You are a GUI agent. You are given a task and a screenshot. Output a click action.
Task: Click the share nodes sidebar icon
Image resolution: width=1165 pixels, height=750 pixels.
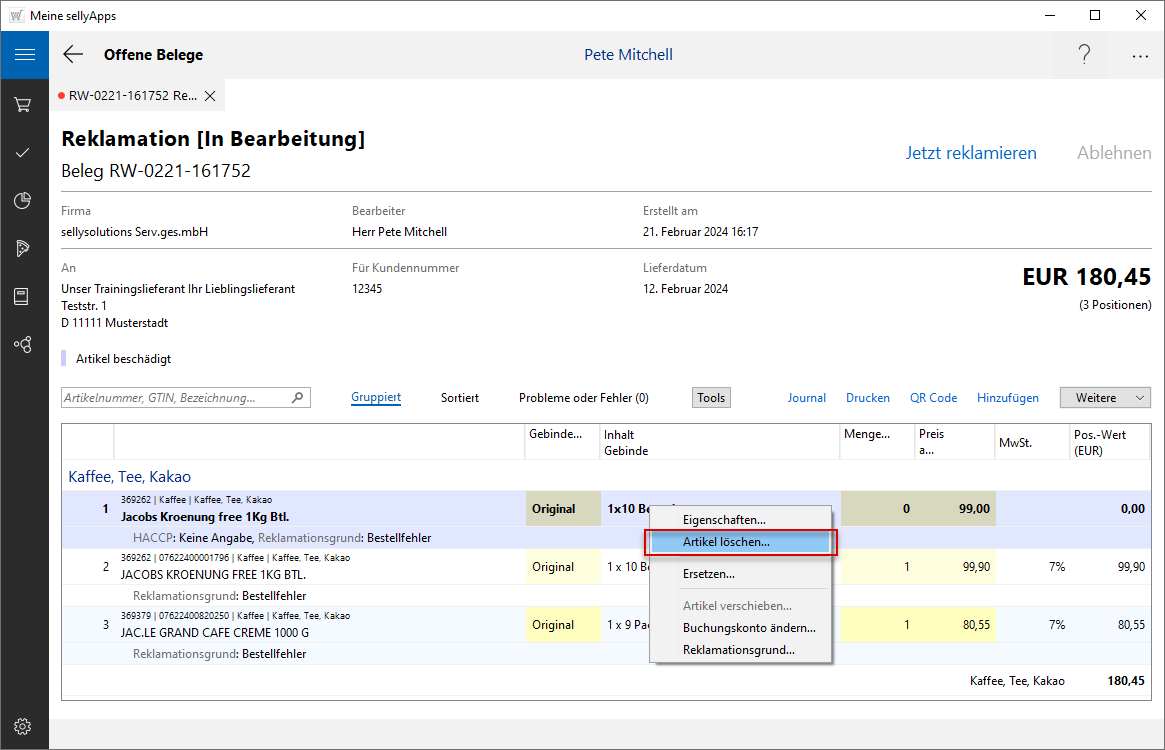coord(23,344)
